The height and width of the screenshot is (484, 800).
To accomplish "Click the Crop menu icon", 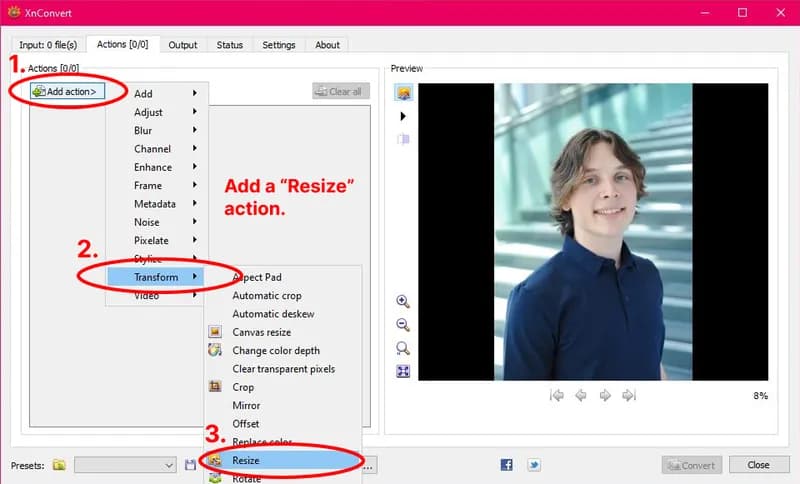I will coord(215,387).
